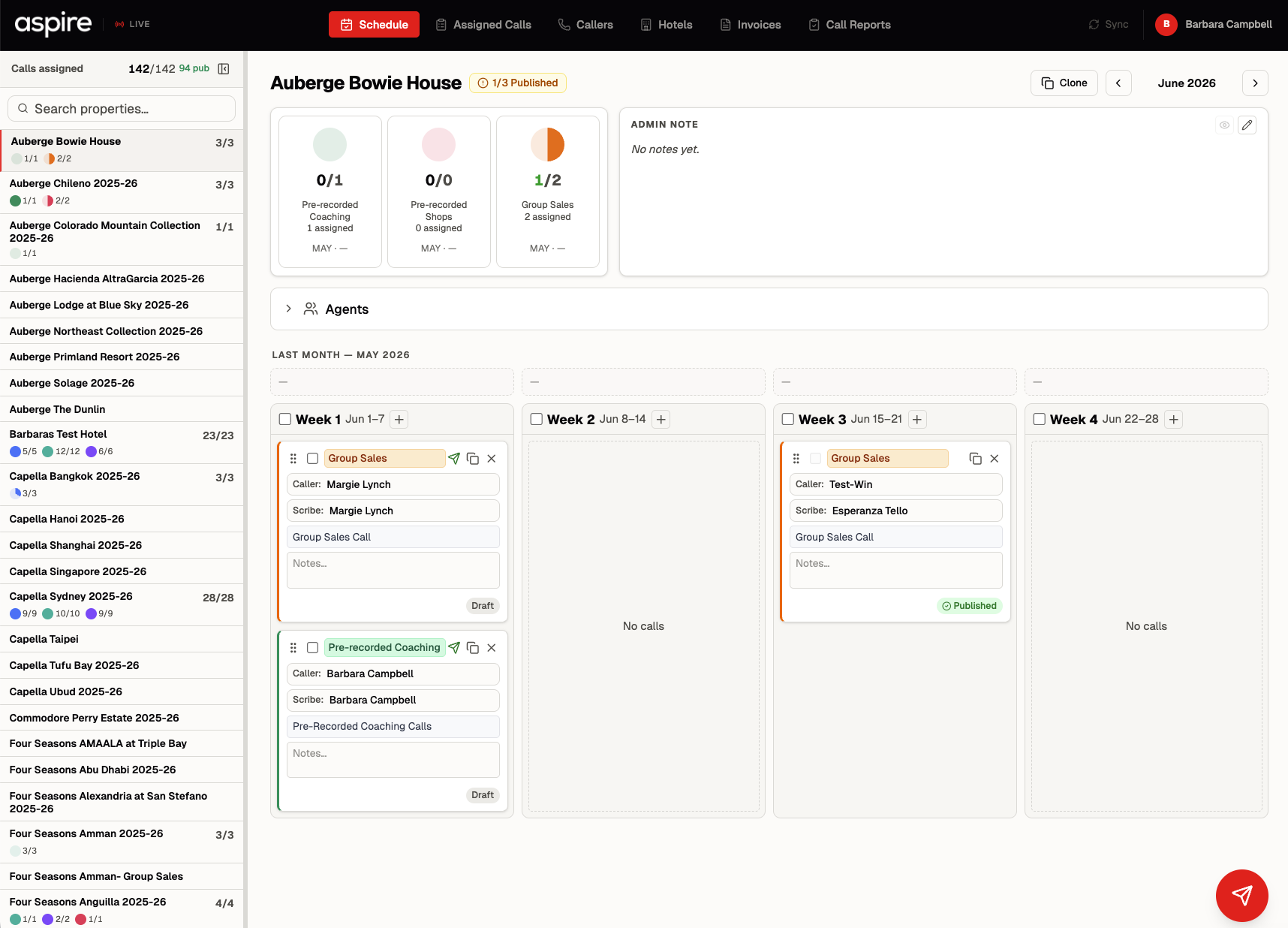Check the Week 1 Group Sales card checkbox
The image size is (1288, 928).
click(313, 459)
